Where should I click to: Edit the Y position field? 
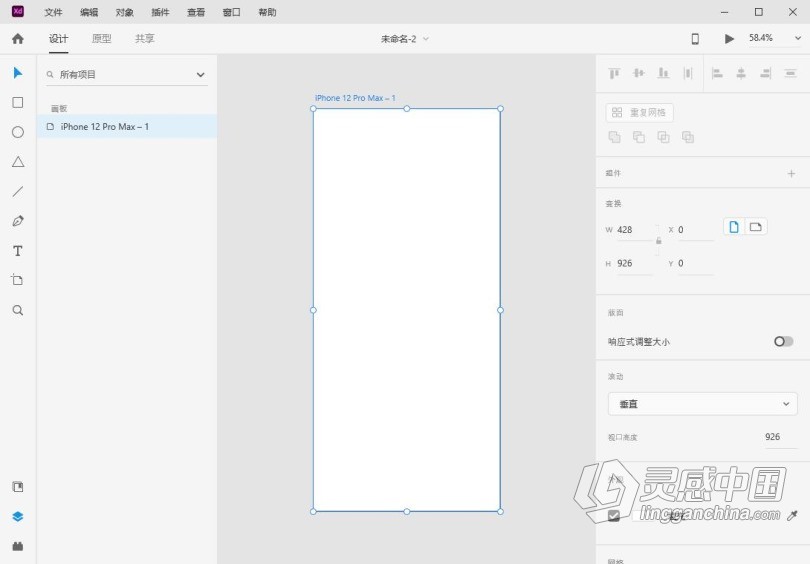click(x=696, y=263)
